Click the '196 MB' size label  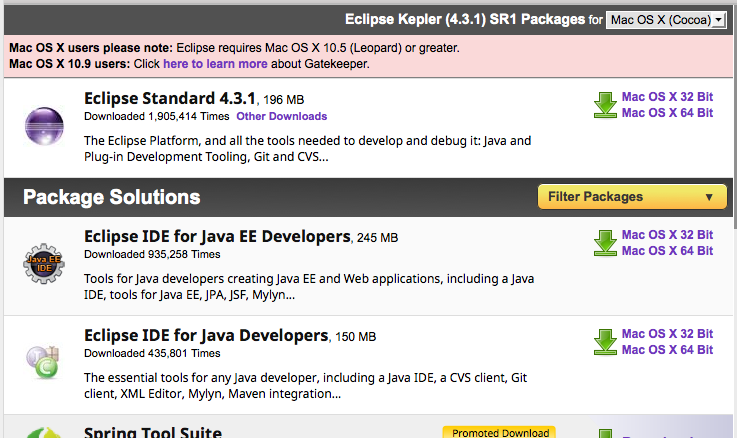click(283, 100)
